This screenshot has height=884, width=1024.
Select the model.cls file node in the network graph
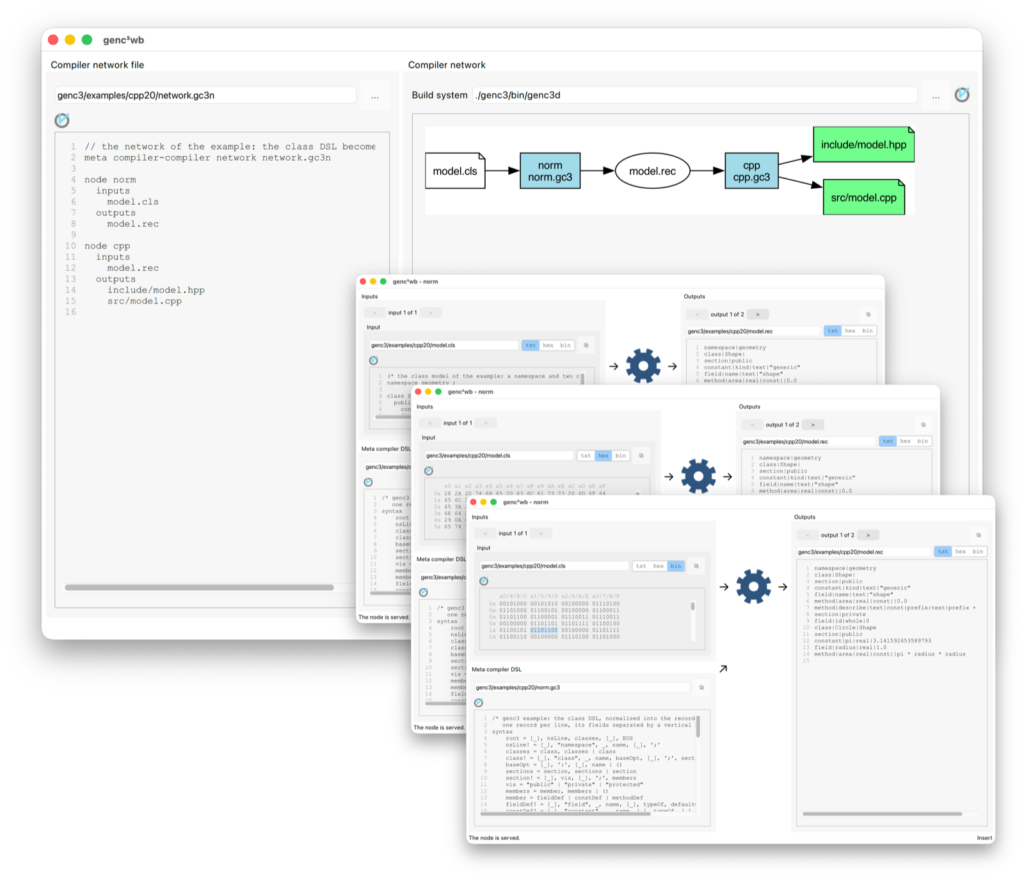(455, 171)
